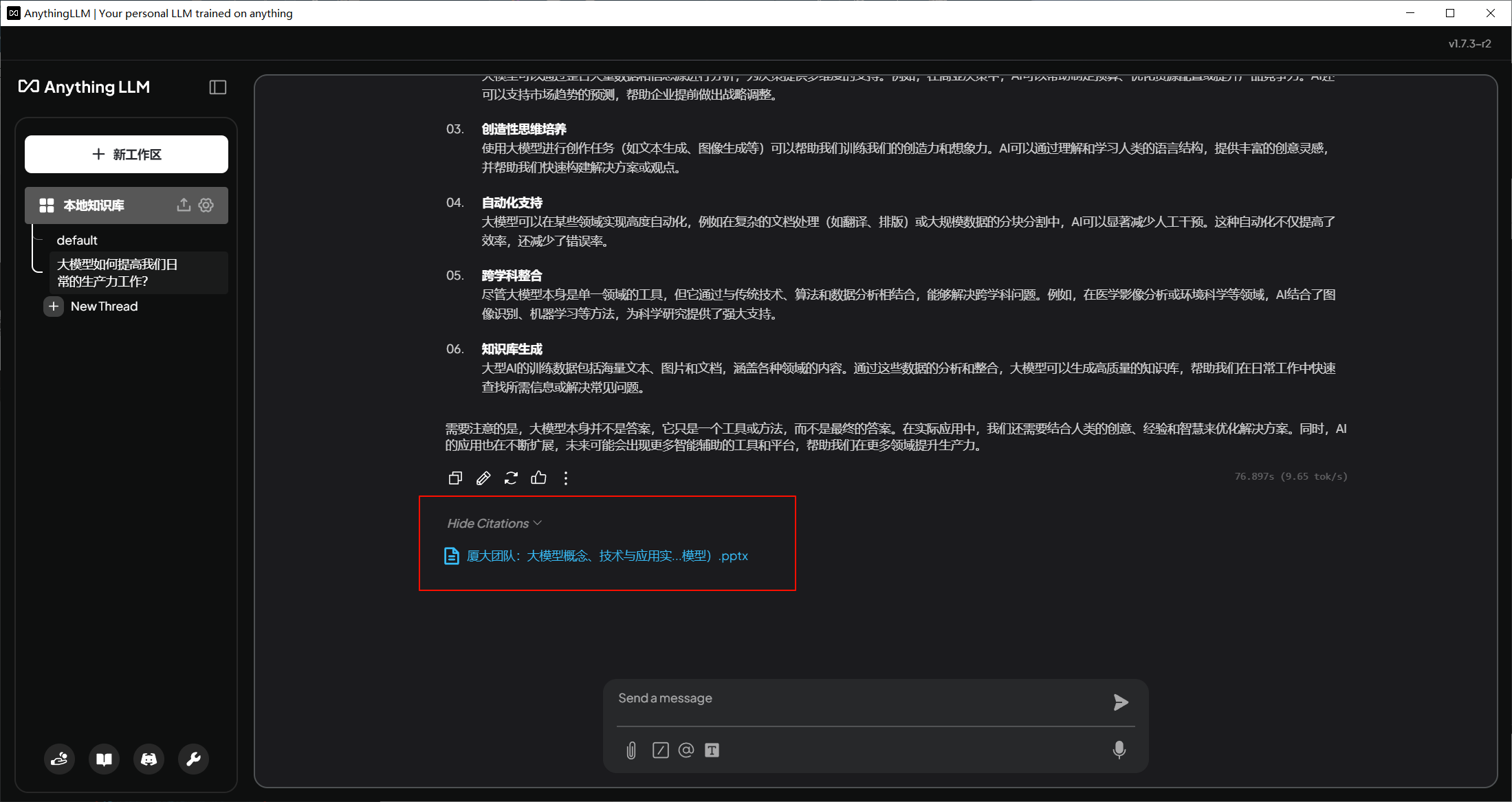Collapse Hide Citations chevron

[538, 523]
